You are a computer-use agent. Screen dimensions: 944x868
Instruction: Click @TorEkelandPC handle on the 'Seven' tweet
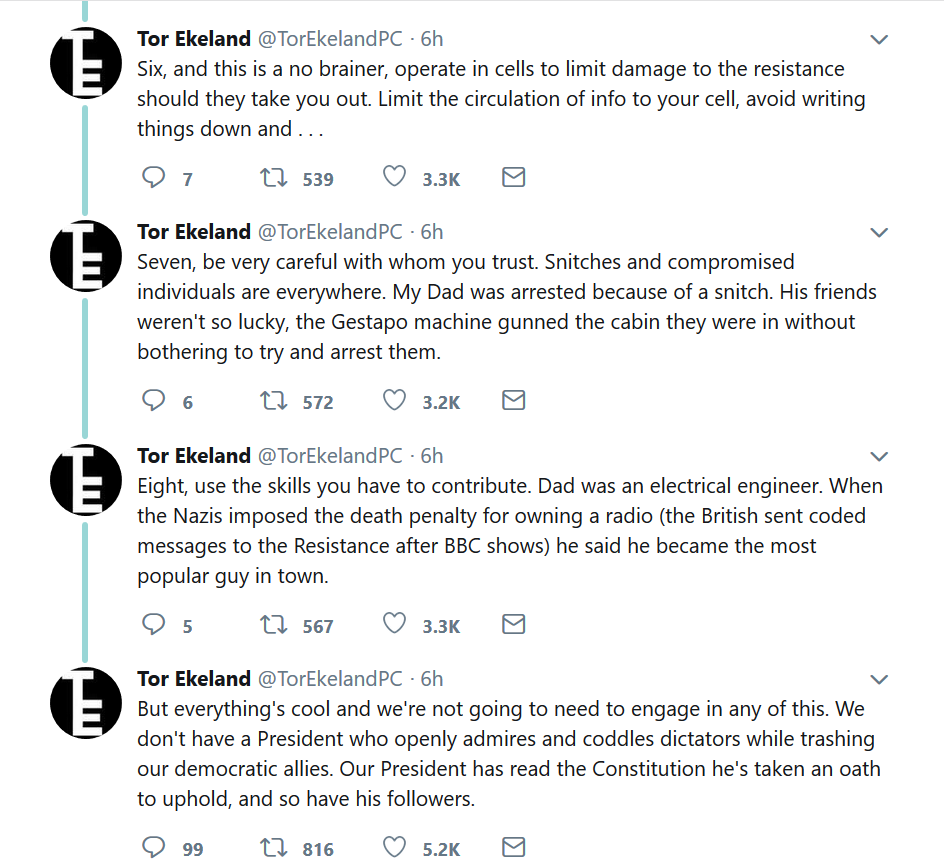pyautogui.click(x=331, y=232)
